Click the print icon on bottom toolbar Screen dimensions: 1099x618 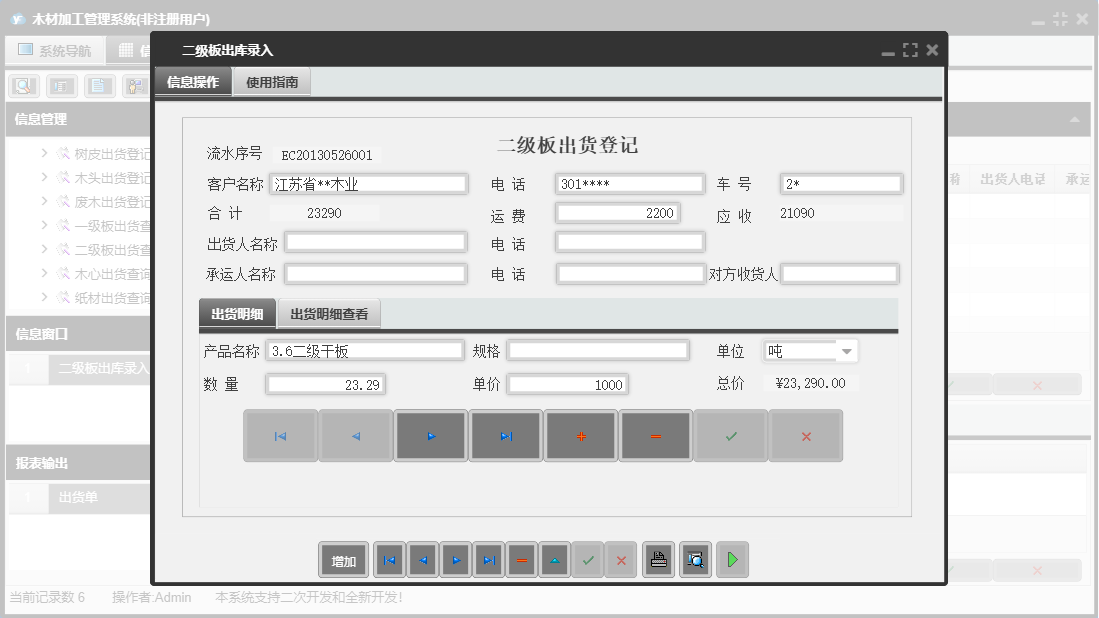pyautogui.click(x=659, y=559)
